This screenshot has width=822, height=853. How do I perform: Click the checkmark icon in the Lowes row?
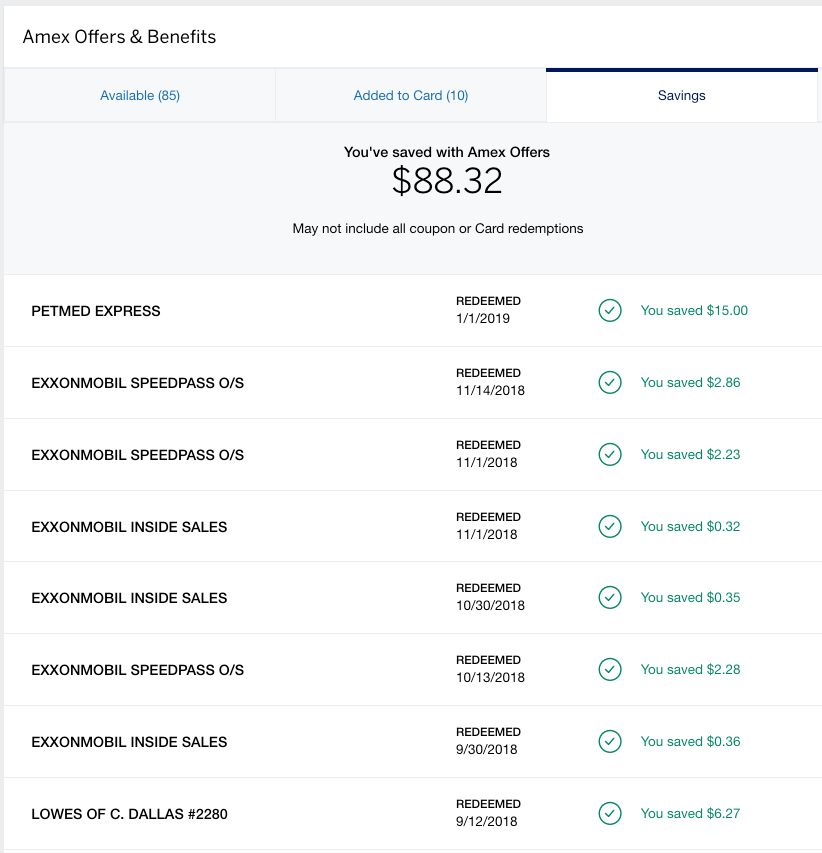[610, 813]
